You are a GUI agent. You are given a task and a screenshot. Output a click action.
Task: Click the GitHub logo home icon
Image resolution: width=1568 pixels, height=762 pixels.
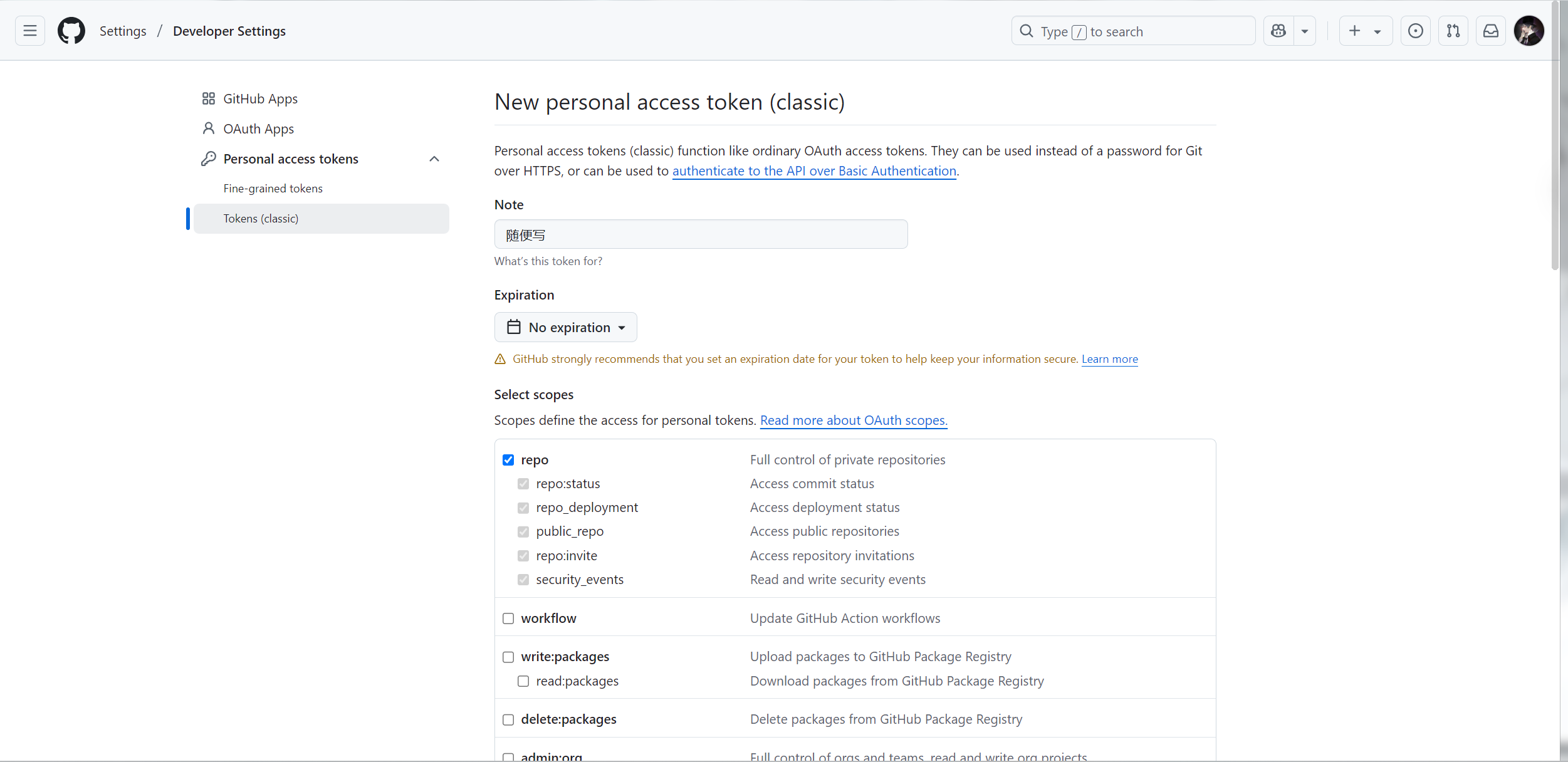point(71,31)
